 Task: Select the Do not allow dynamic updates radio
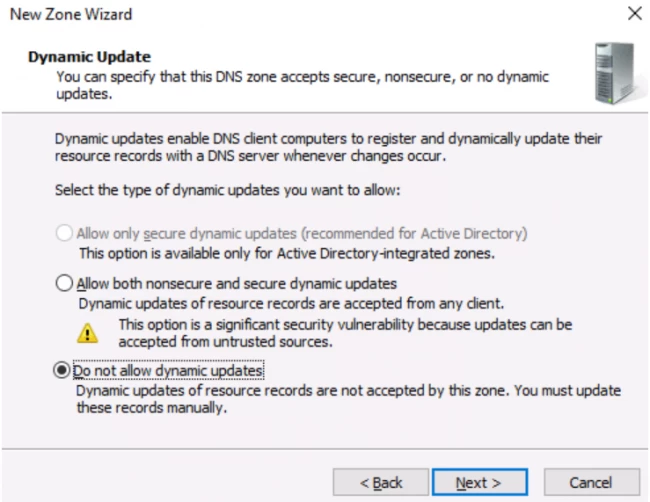[62, 370]
